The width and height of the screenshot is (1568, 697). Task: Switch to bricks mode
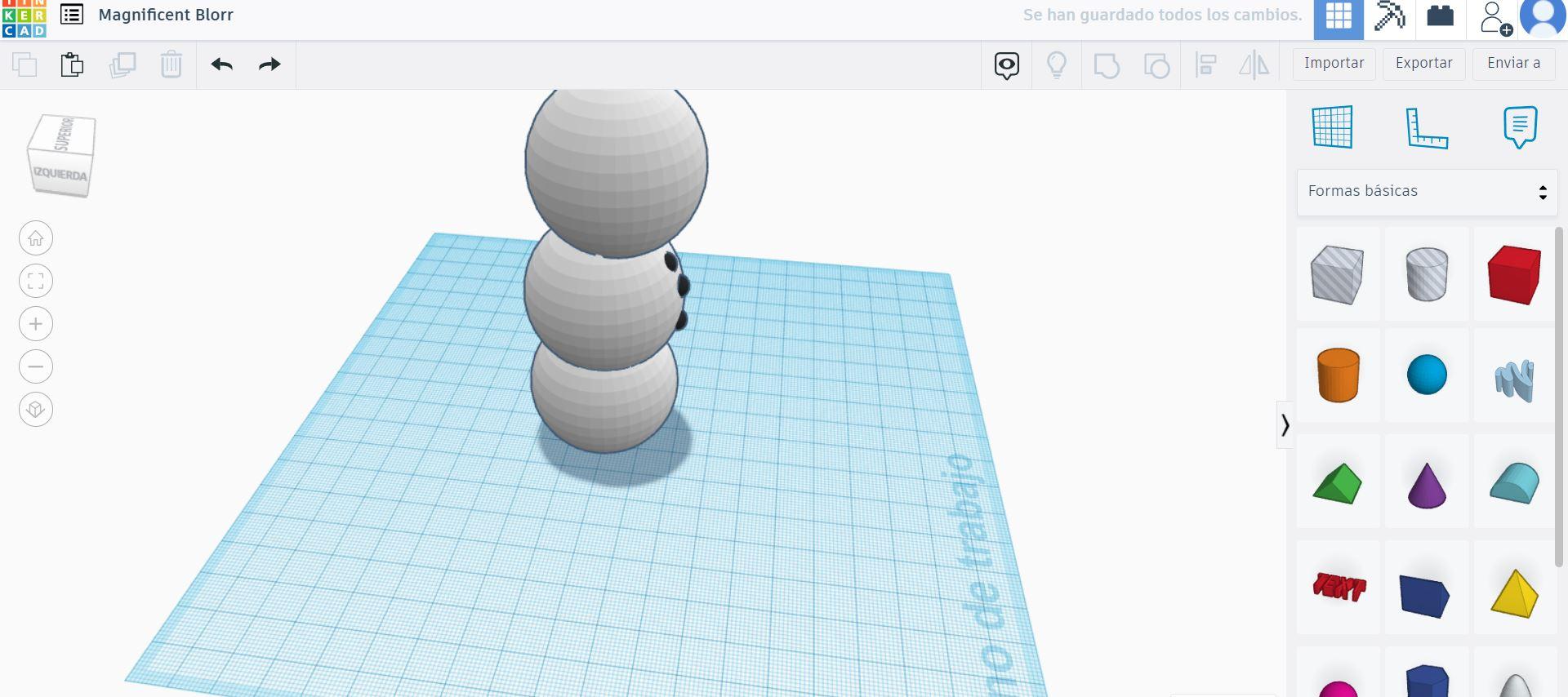[x=1440, y=18]
